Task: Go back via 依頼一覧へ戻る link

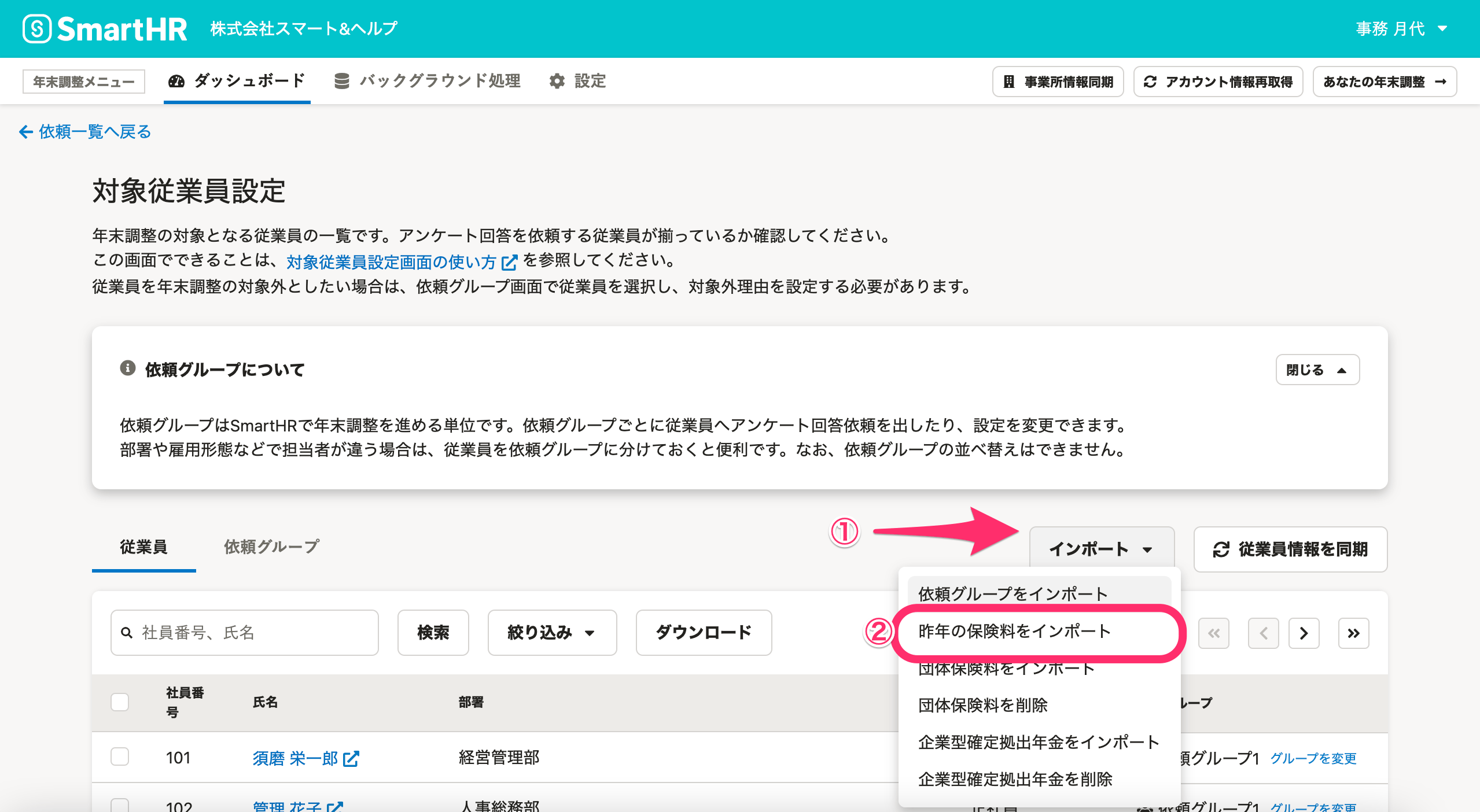Action: click(86, 132)
